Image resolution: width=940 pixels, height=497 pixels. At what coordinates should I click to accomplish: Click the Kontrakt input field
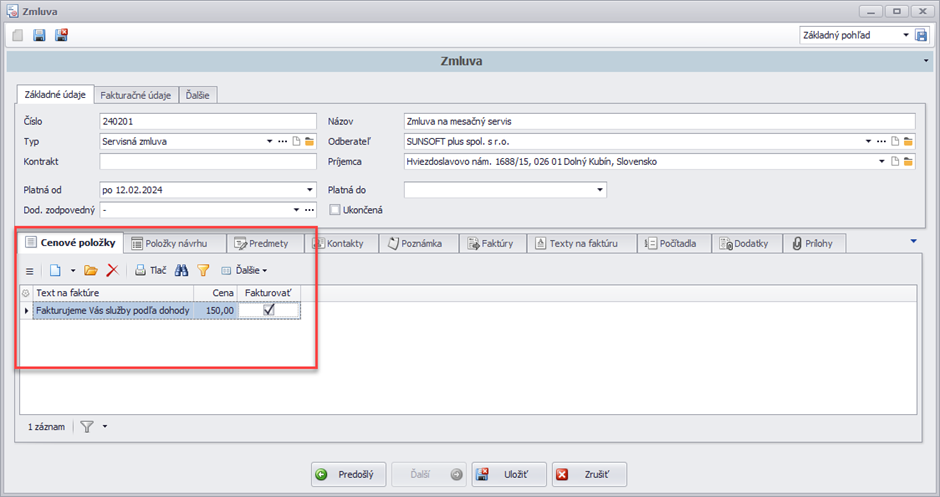[208, 161]
